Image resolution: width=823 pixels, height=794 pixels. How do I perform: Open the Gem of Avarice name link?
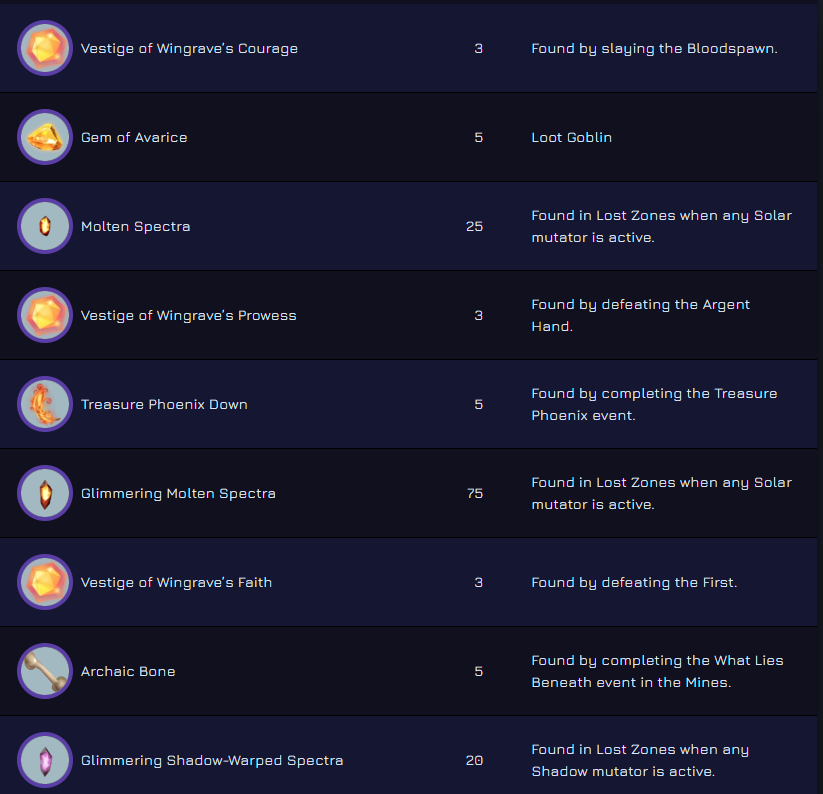click(x=134, y=137)
